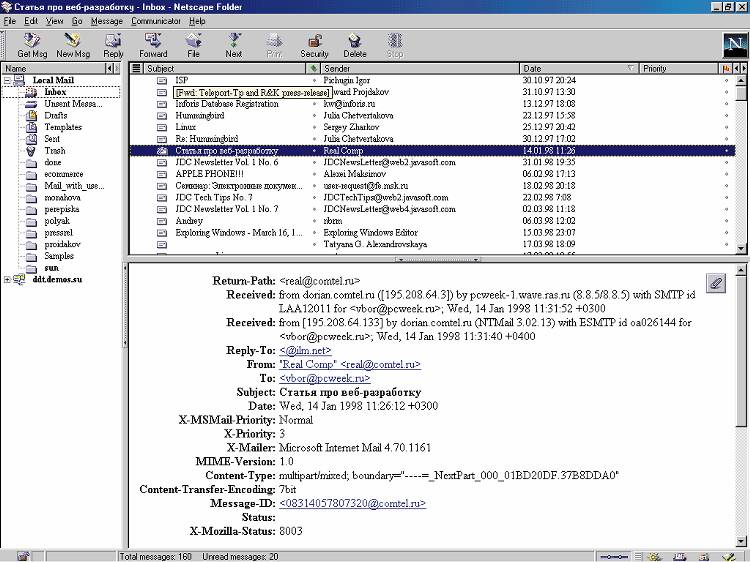750x562 pixels.
Task: Sort messages by Subject column
Action: click(x=224, y=68)
